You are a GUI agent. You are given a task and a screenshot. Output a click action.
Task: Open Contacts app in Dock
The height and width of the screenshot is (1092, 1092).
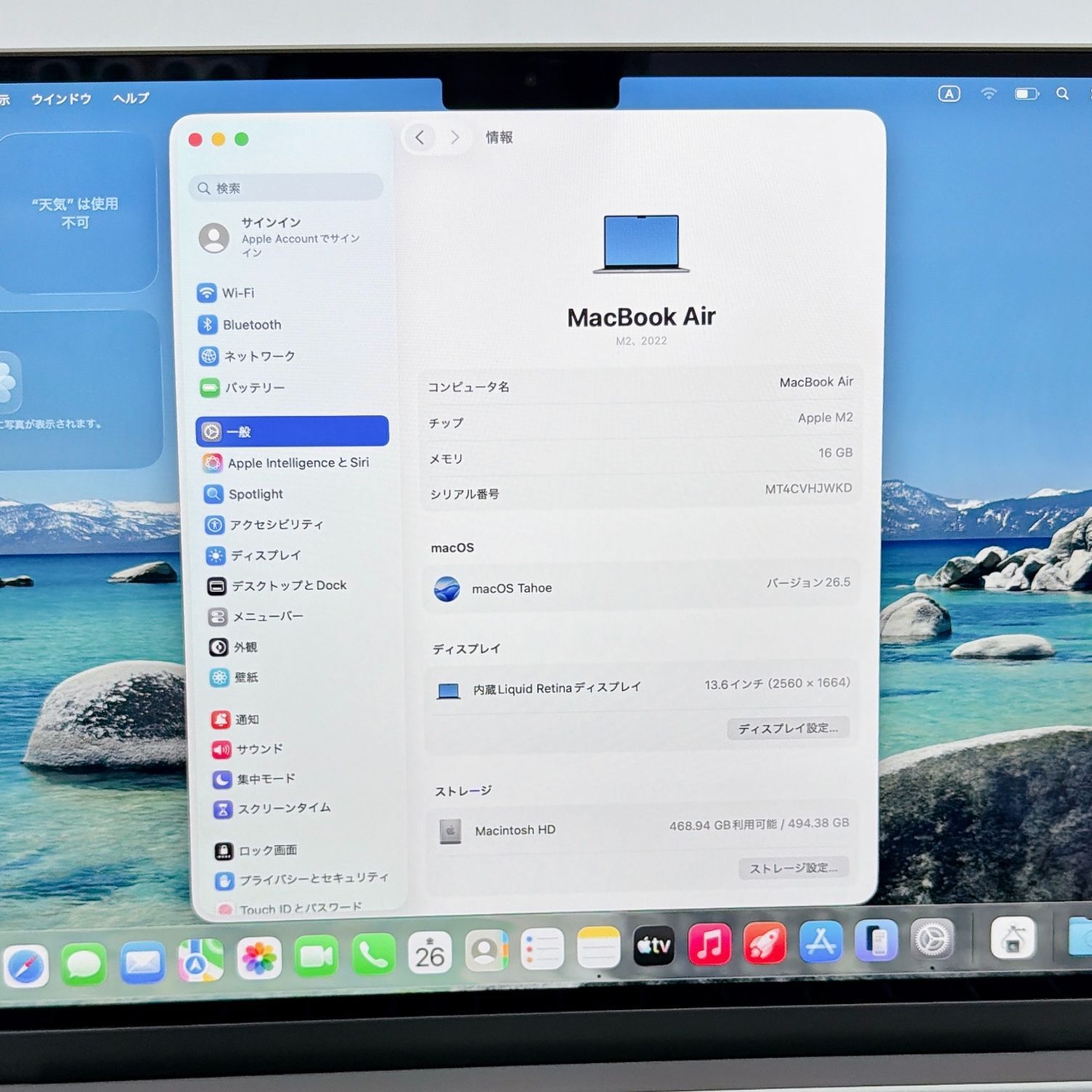tap(486, 950)
